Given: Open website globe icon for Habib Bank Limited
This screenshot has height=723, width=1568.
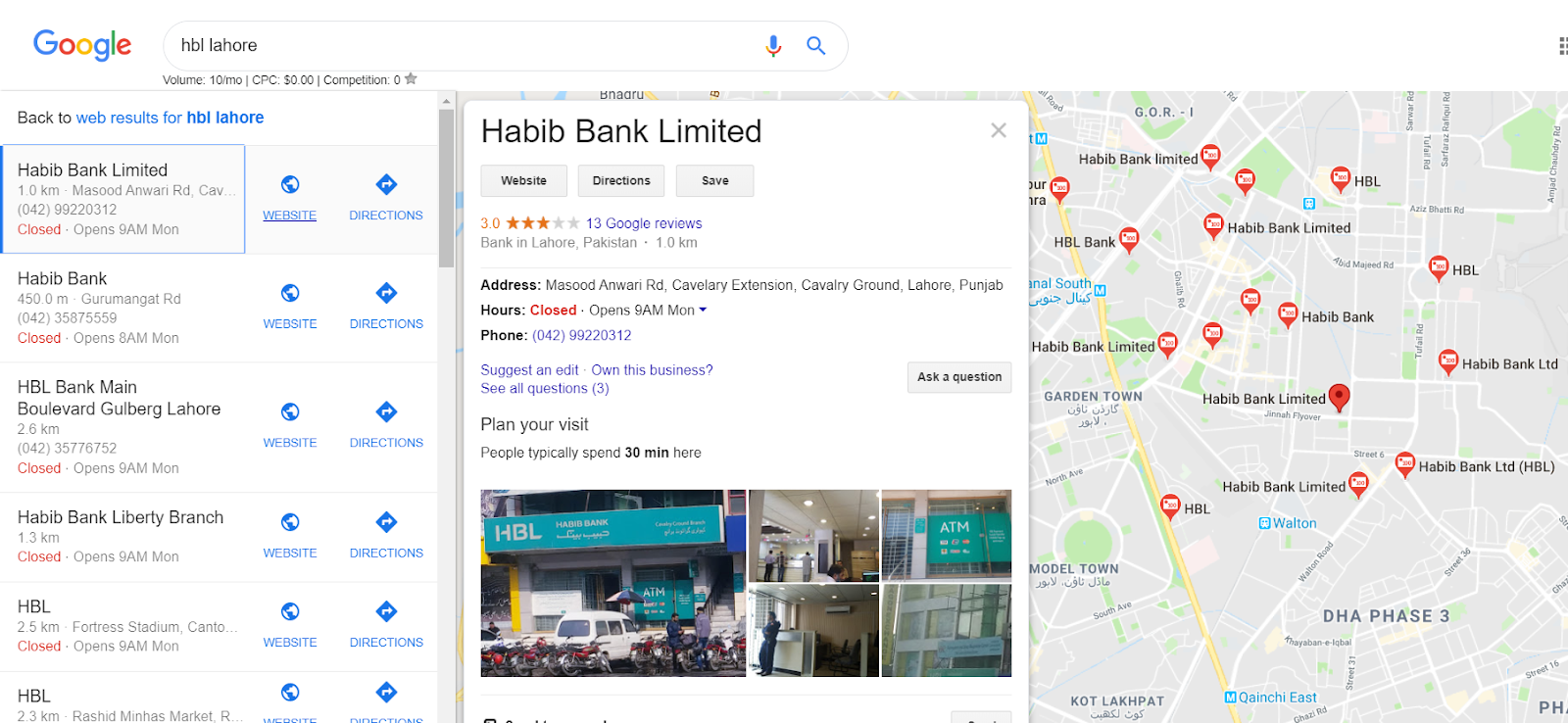Looking at the screenshot, I should pos(290,184).
